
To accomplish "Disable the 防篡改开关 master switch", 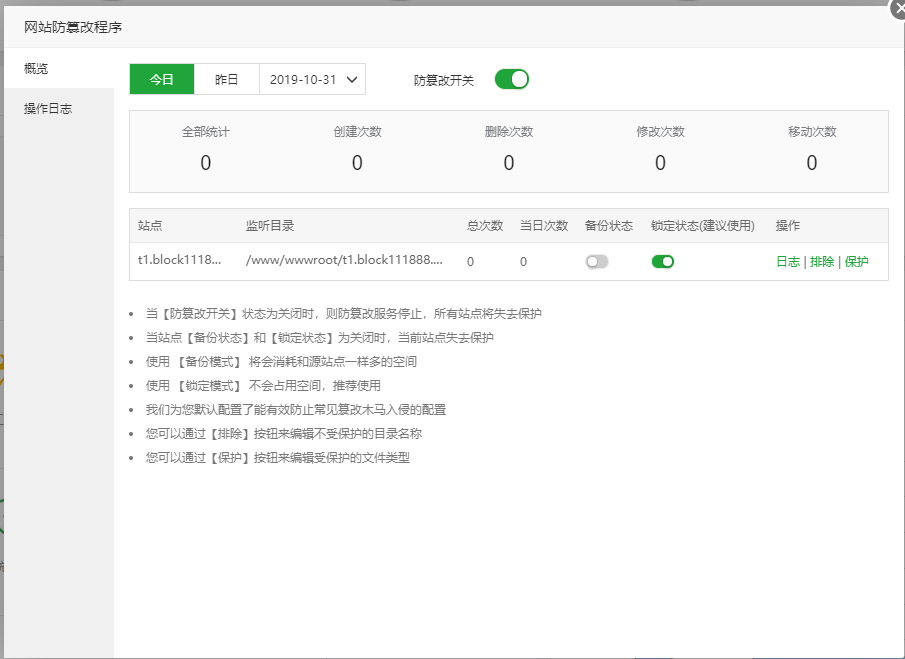I will 511,79.
